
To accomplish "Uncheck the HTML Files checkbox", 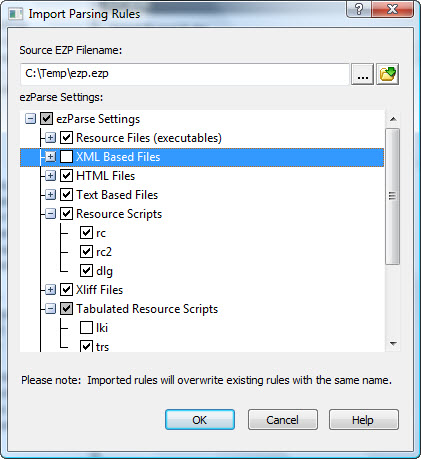I will 66,176.
